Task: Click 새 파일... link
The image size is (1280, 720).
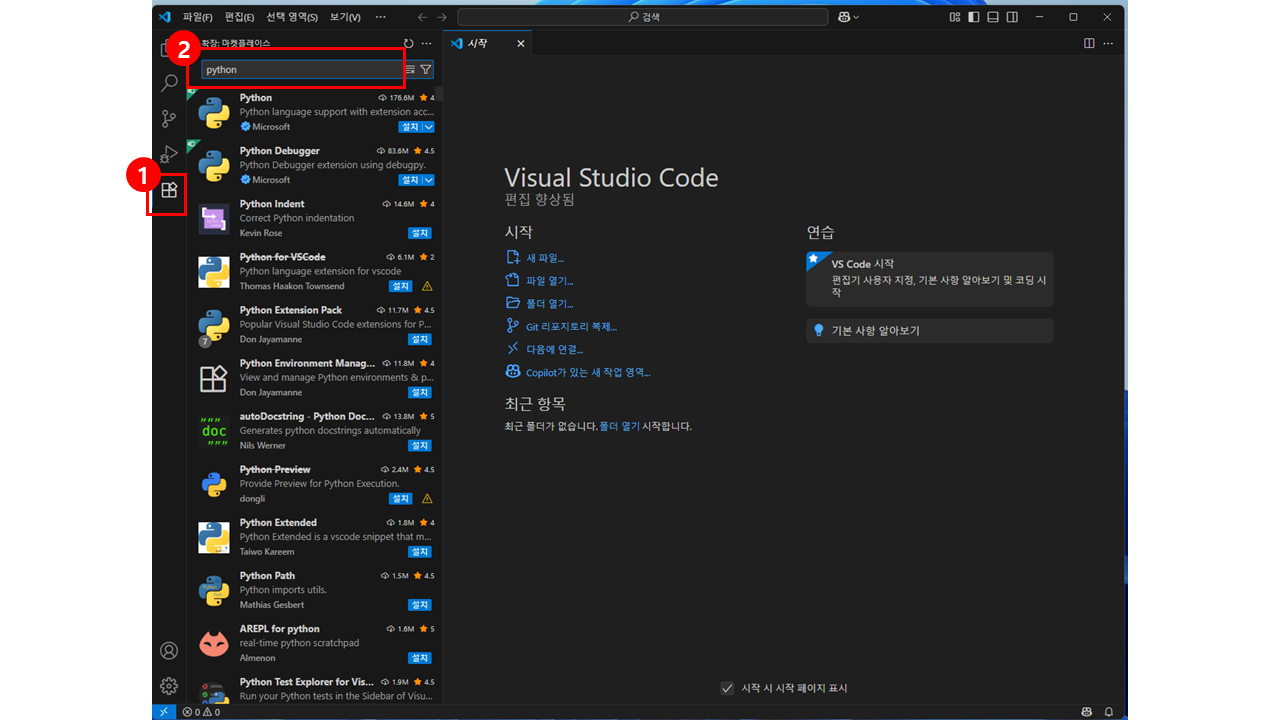Action: coord(545,258)
